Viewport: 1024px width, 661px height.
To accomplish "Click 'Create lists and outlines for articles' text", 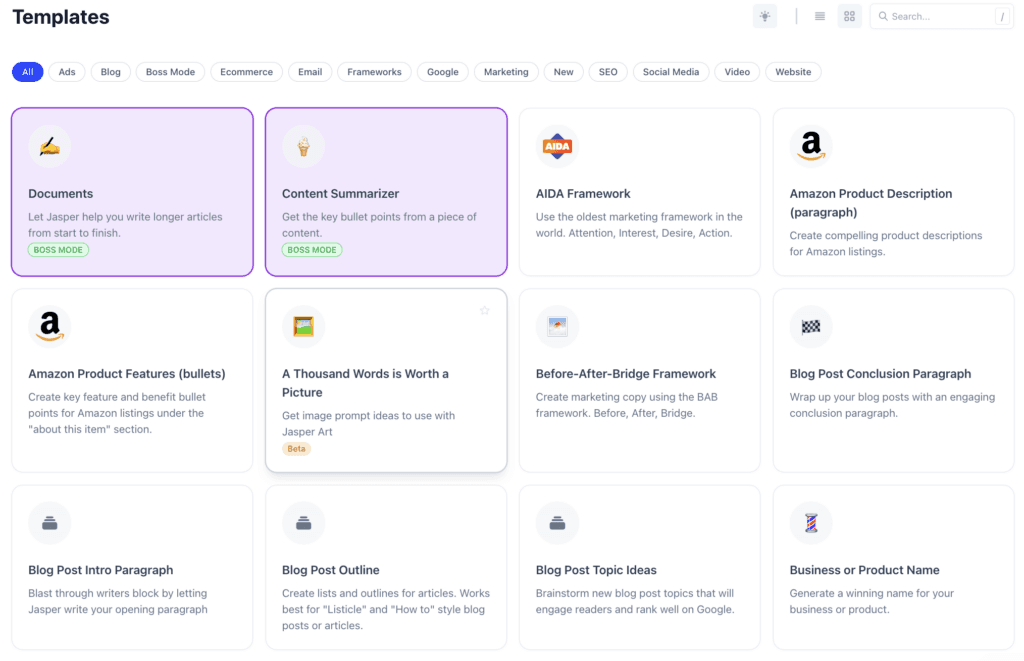I will point(386,609).
